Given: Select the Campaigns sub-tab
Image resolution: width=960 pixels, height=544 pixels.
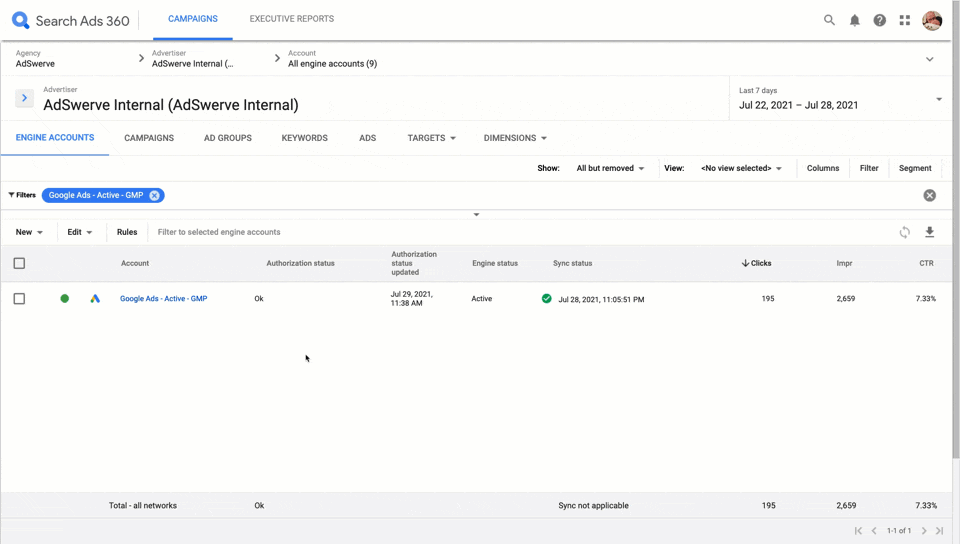Looking at the screenshot, I should click(149, 138).
